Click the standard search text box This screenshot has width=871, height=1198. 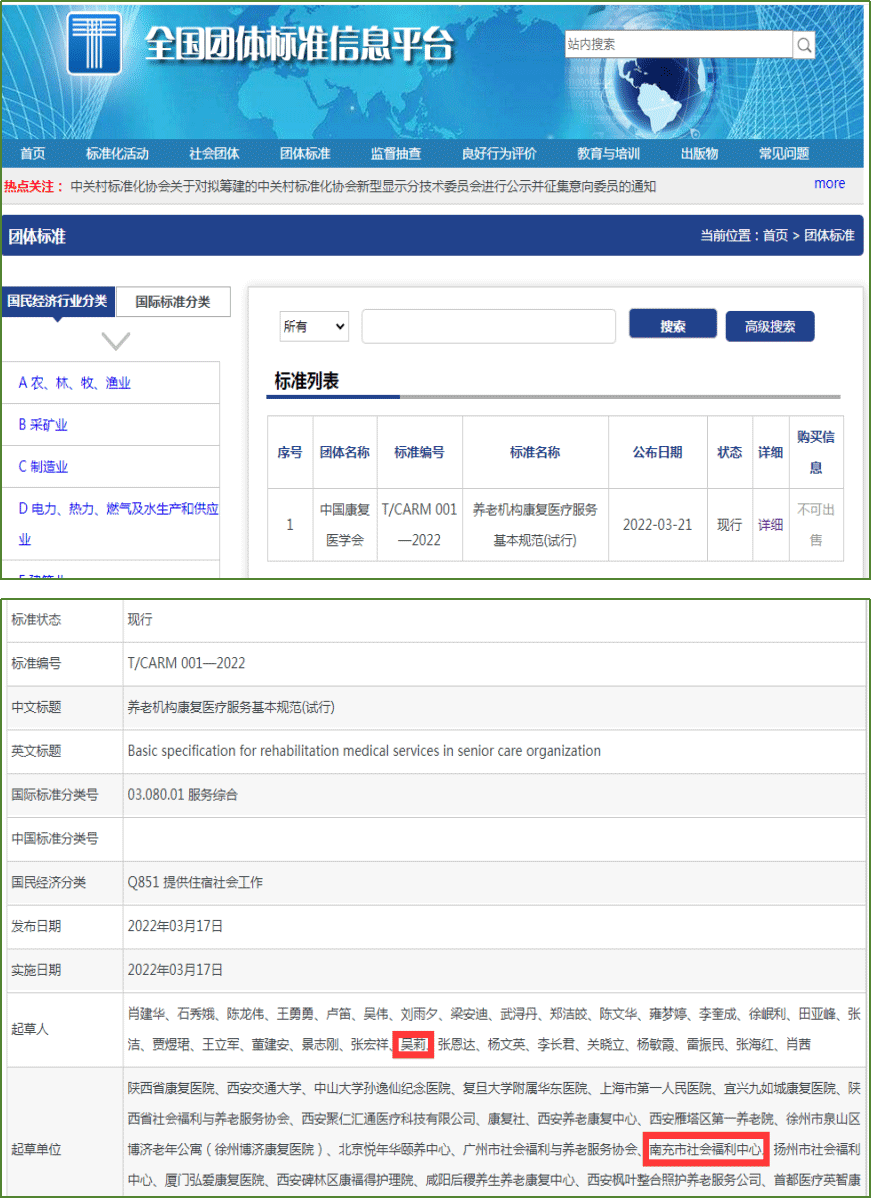click(488, 326)
